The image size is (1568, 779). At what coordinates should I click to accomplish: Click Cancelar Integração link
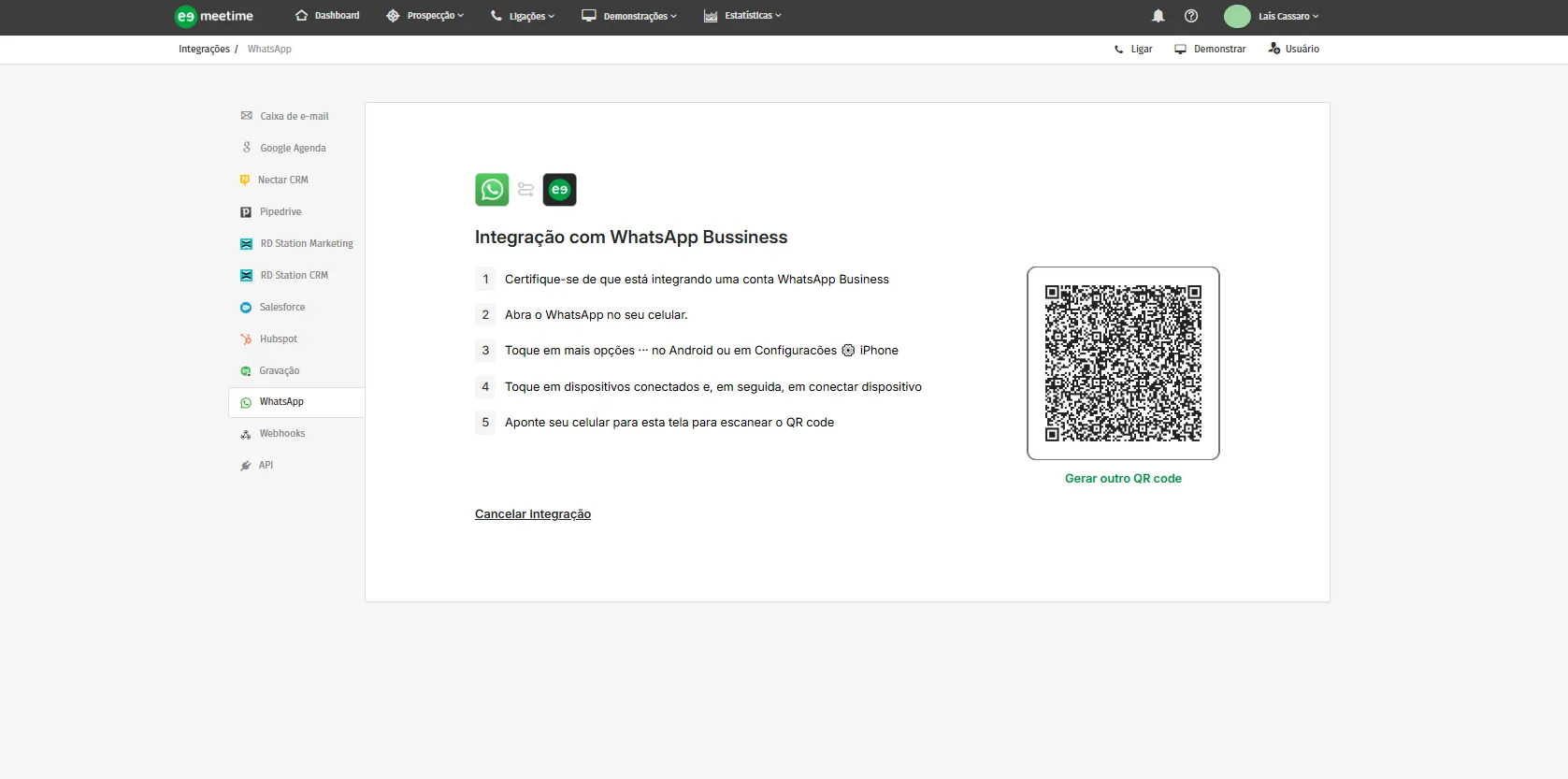[533, 514]
